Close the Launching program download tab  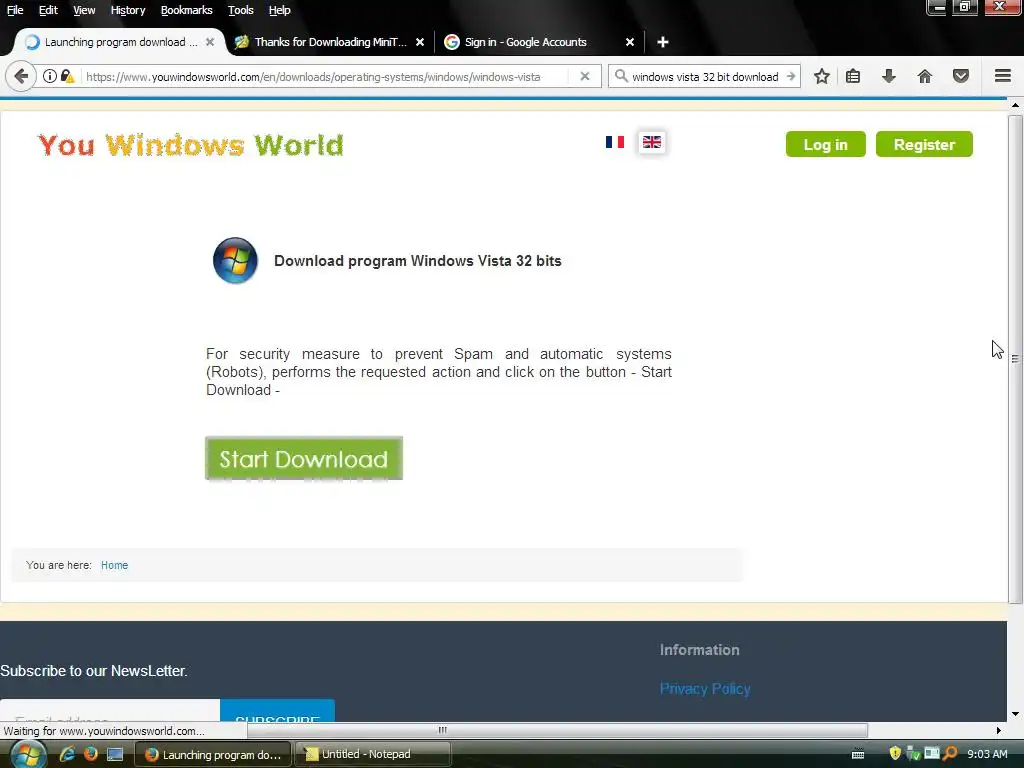coord(210,42)
